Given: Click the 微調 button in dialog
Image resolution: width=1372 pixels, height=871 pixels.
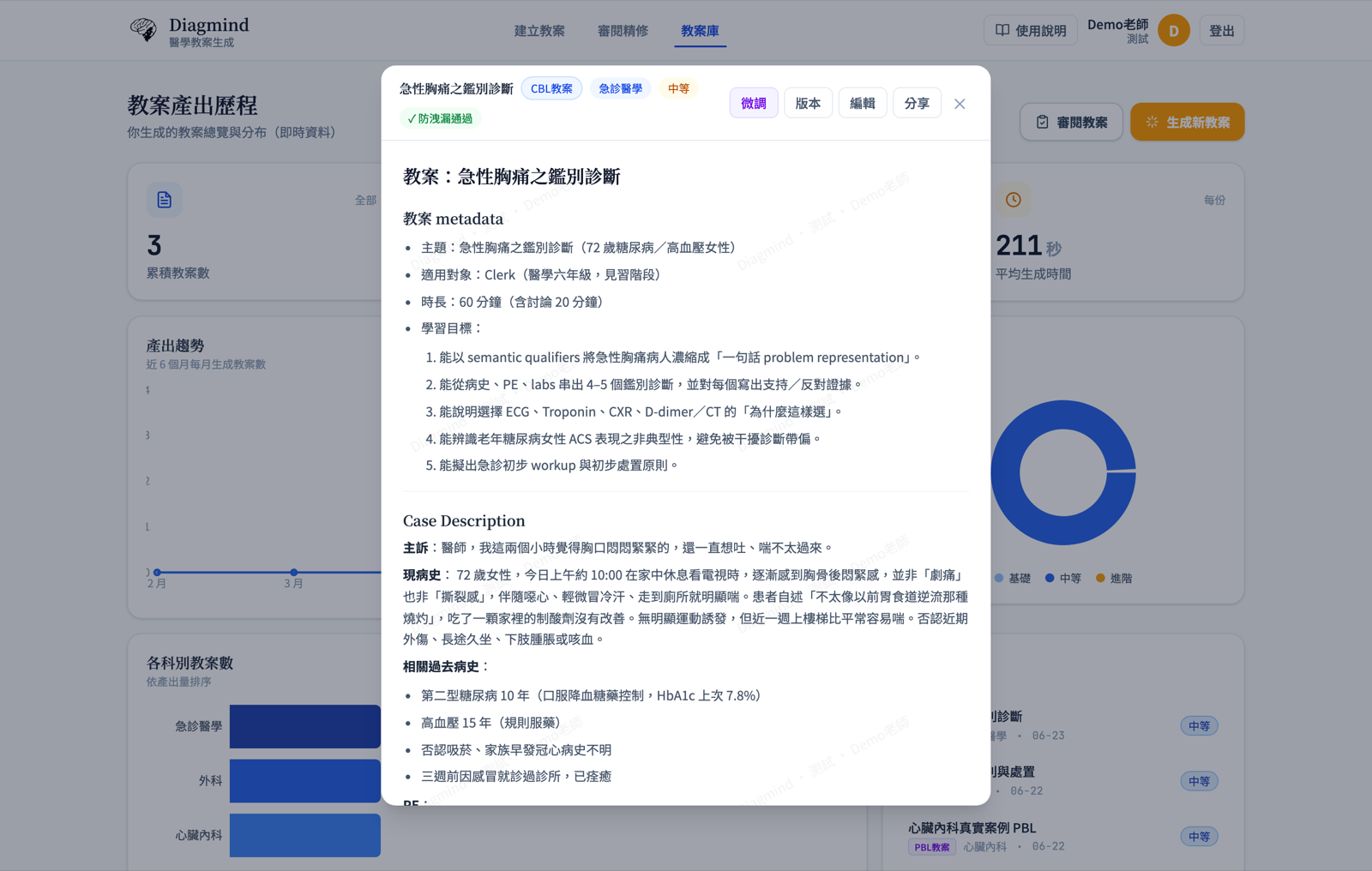Looking at the screenshot, I should [754, 104].
